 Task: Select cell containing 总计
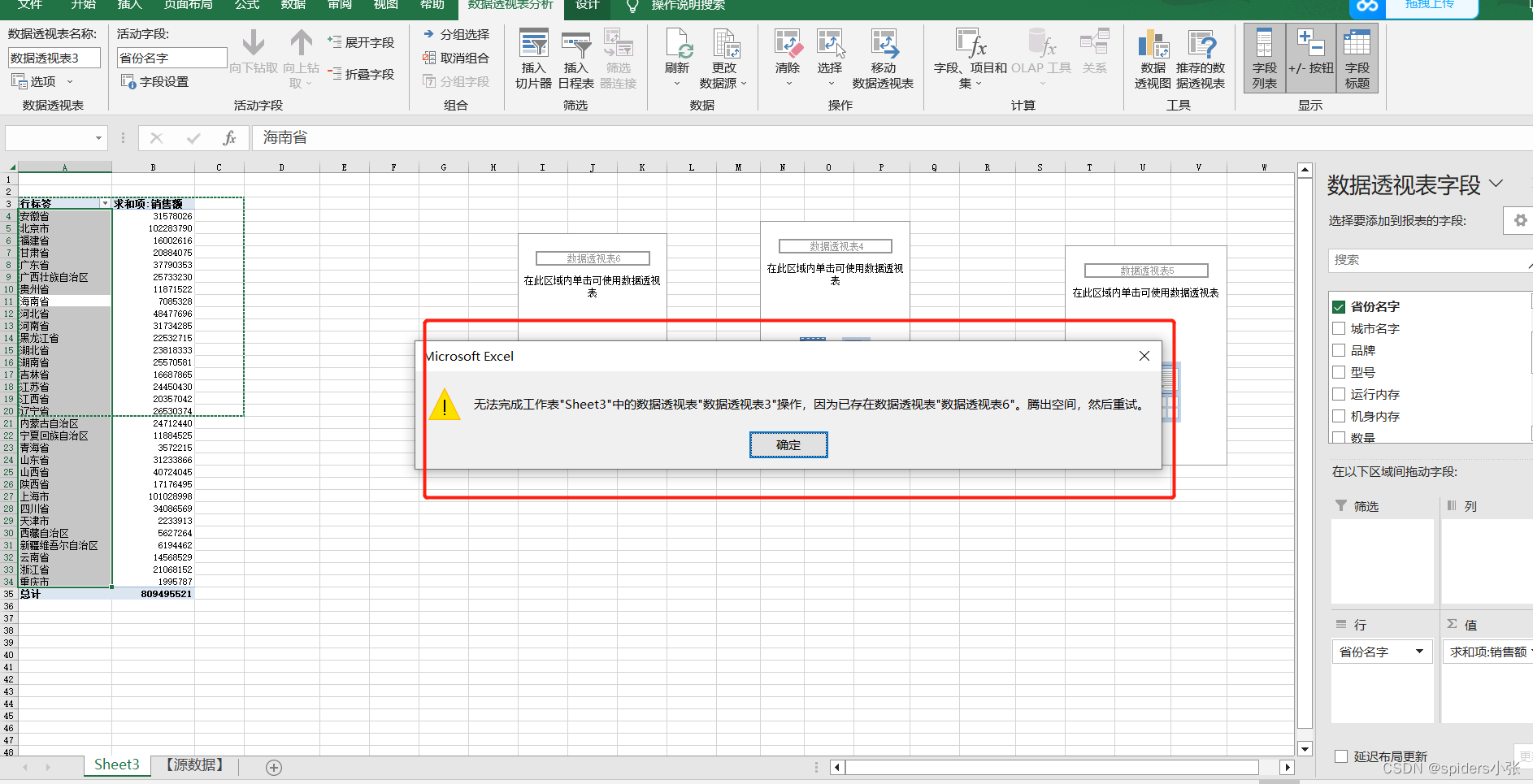65,594
